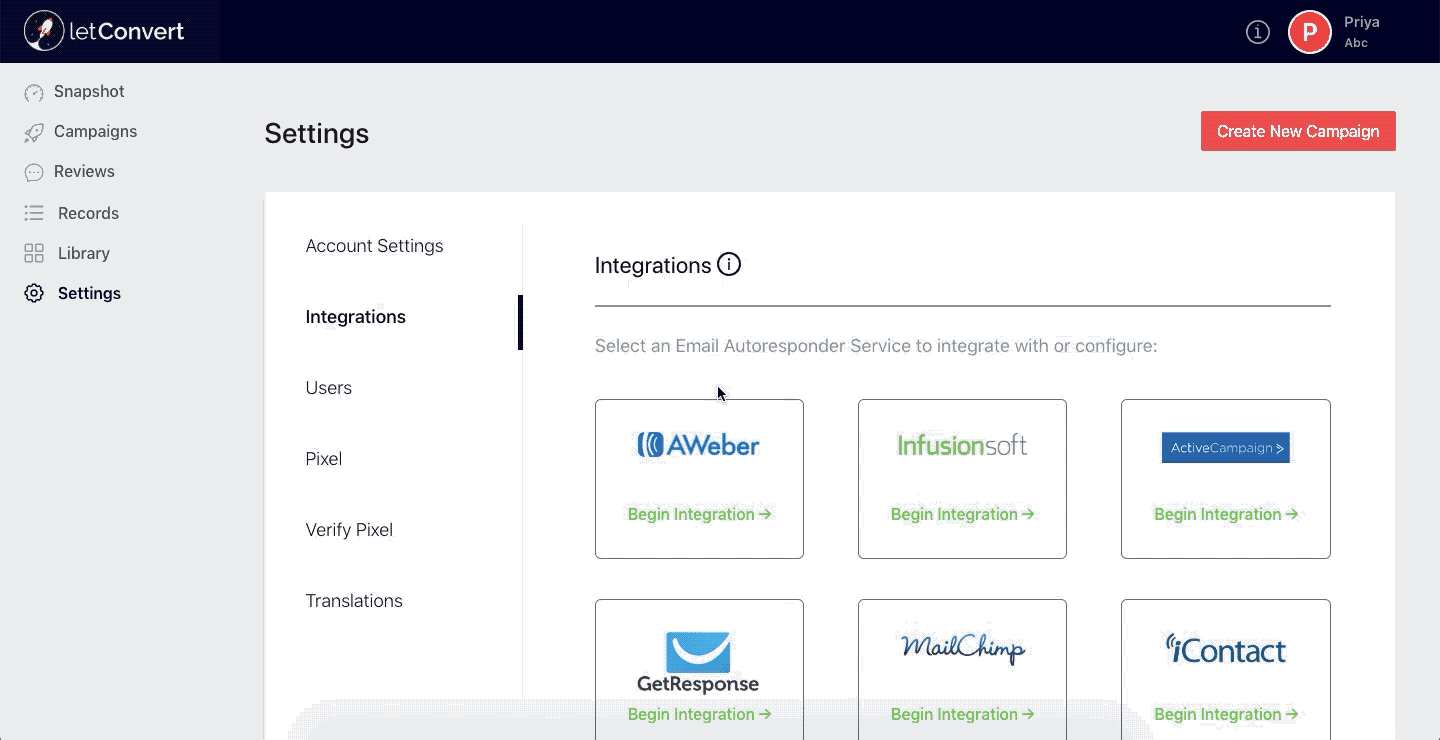Begin Integration for MailChimp

[962, 714]
